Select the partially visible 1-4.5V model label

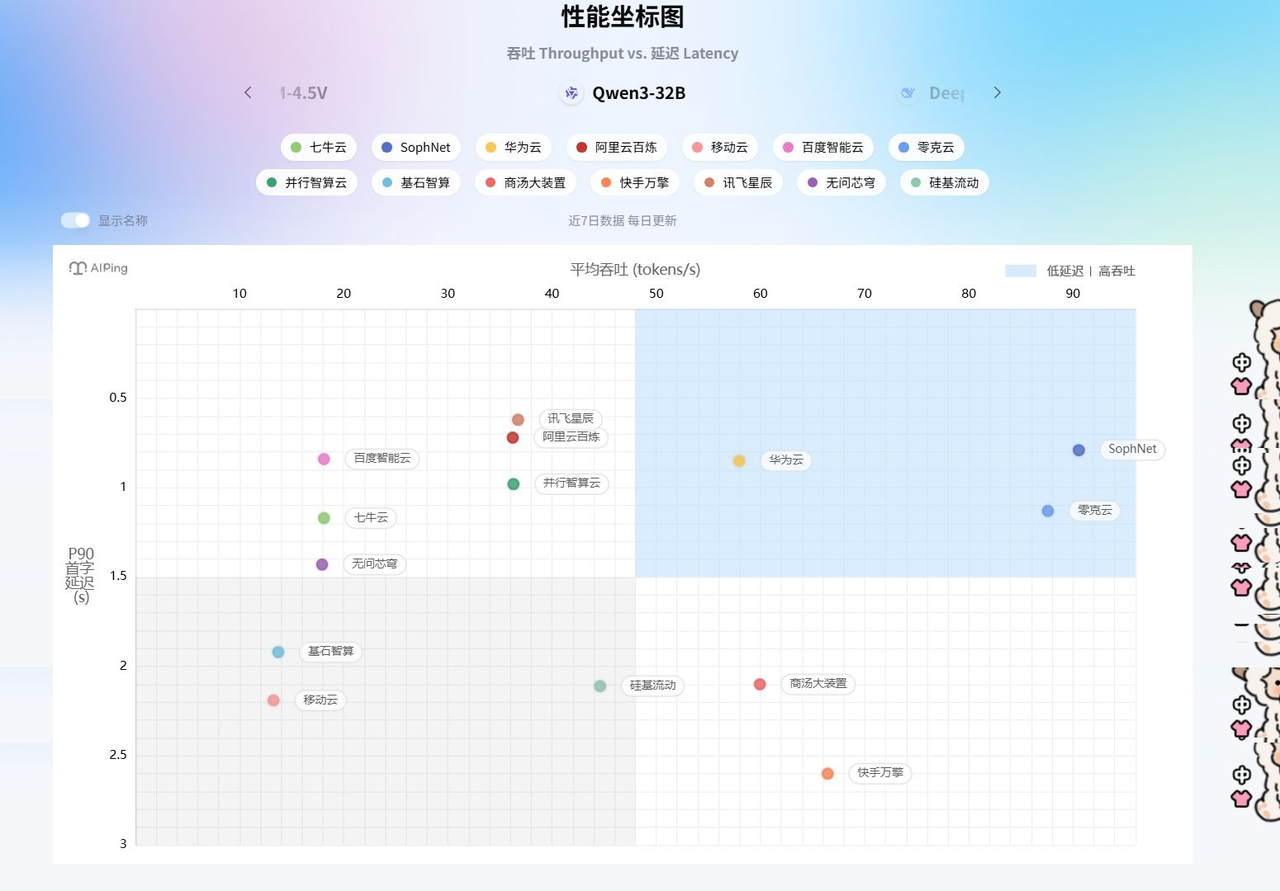click(303, 92)
